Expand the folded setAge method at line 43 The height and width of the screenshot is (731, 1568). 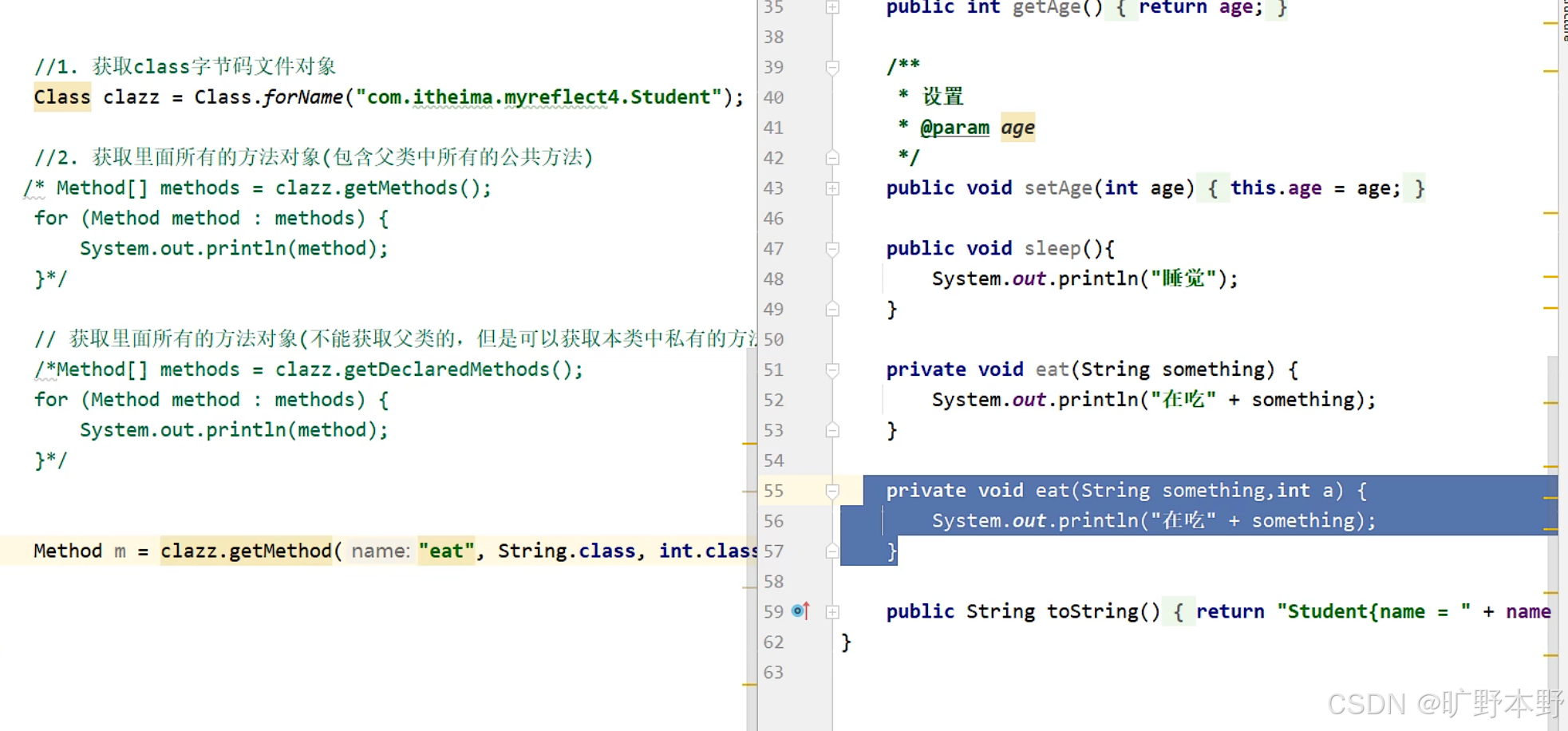pos(832,188)
